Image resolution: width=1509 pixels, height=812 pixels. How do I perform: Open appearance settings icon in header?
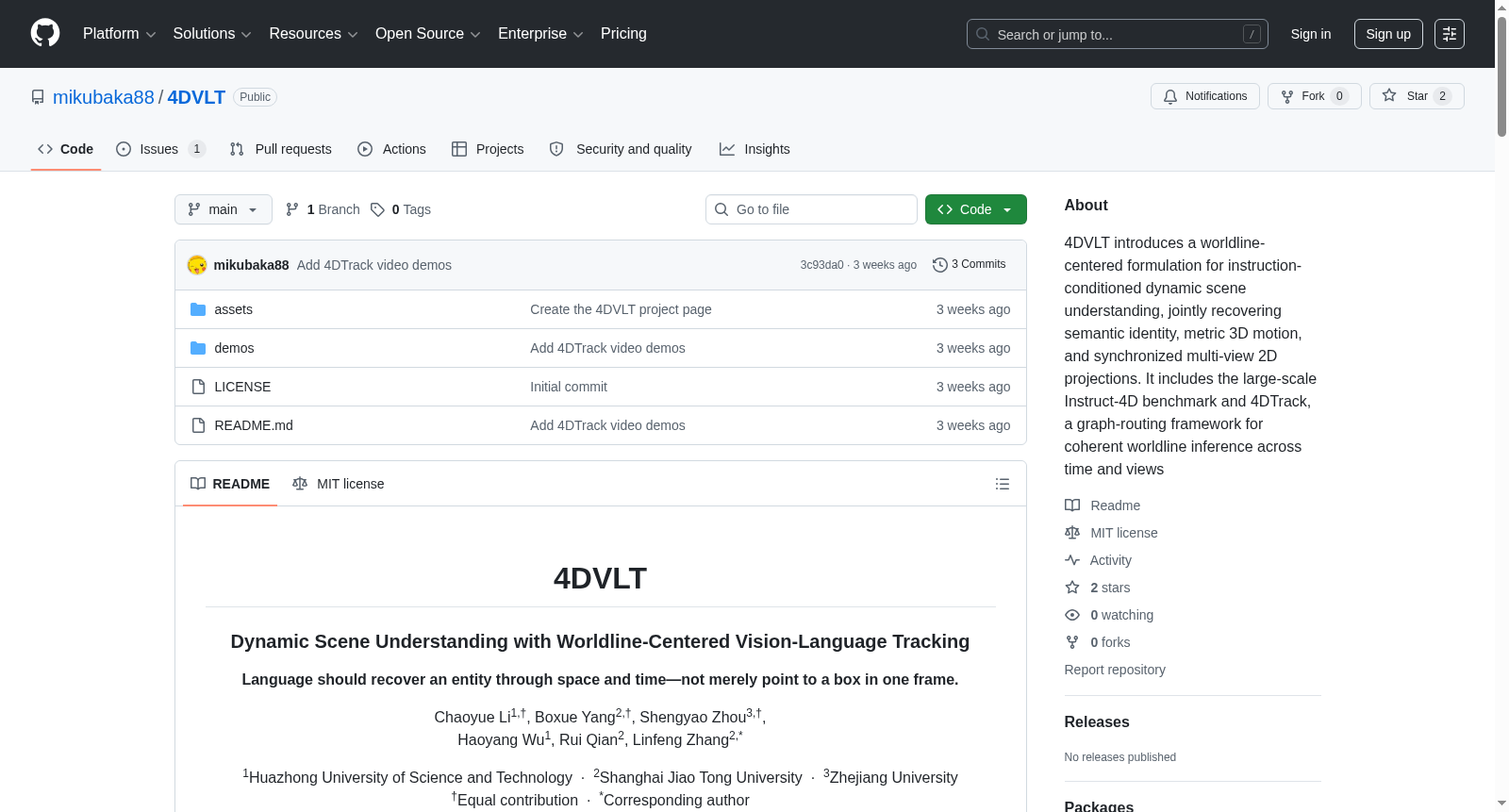(x=1450, y=34)
